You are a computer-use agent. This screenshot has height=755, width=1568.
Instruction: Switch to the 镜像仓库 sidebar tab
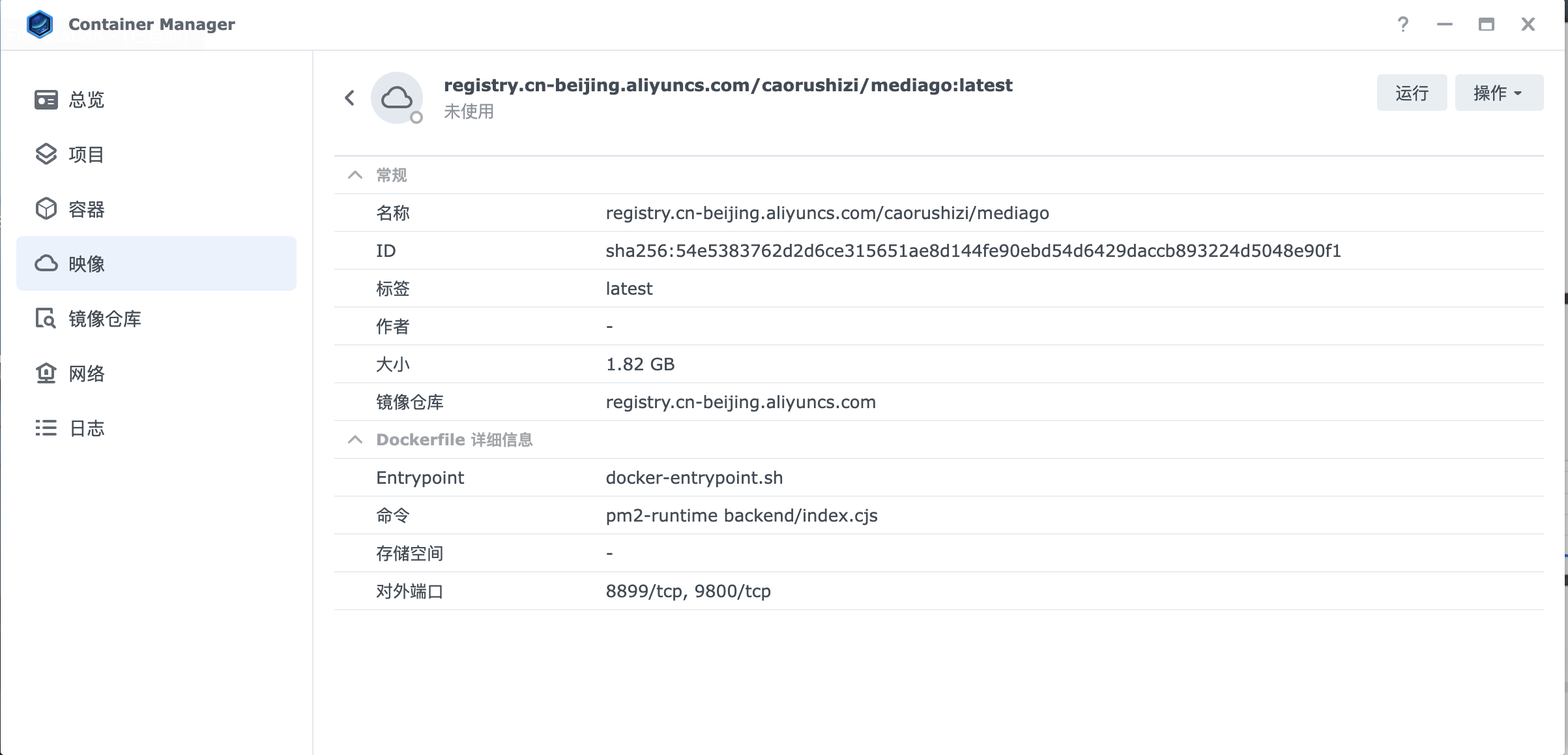point(105,319)
